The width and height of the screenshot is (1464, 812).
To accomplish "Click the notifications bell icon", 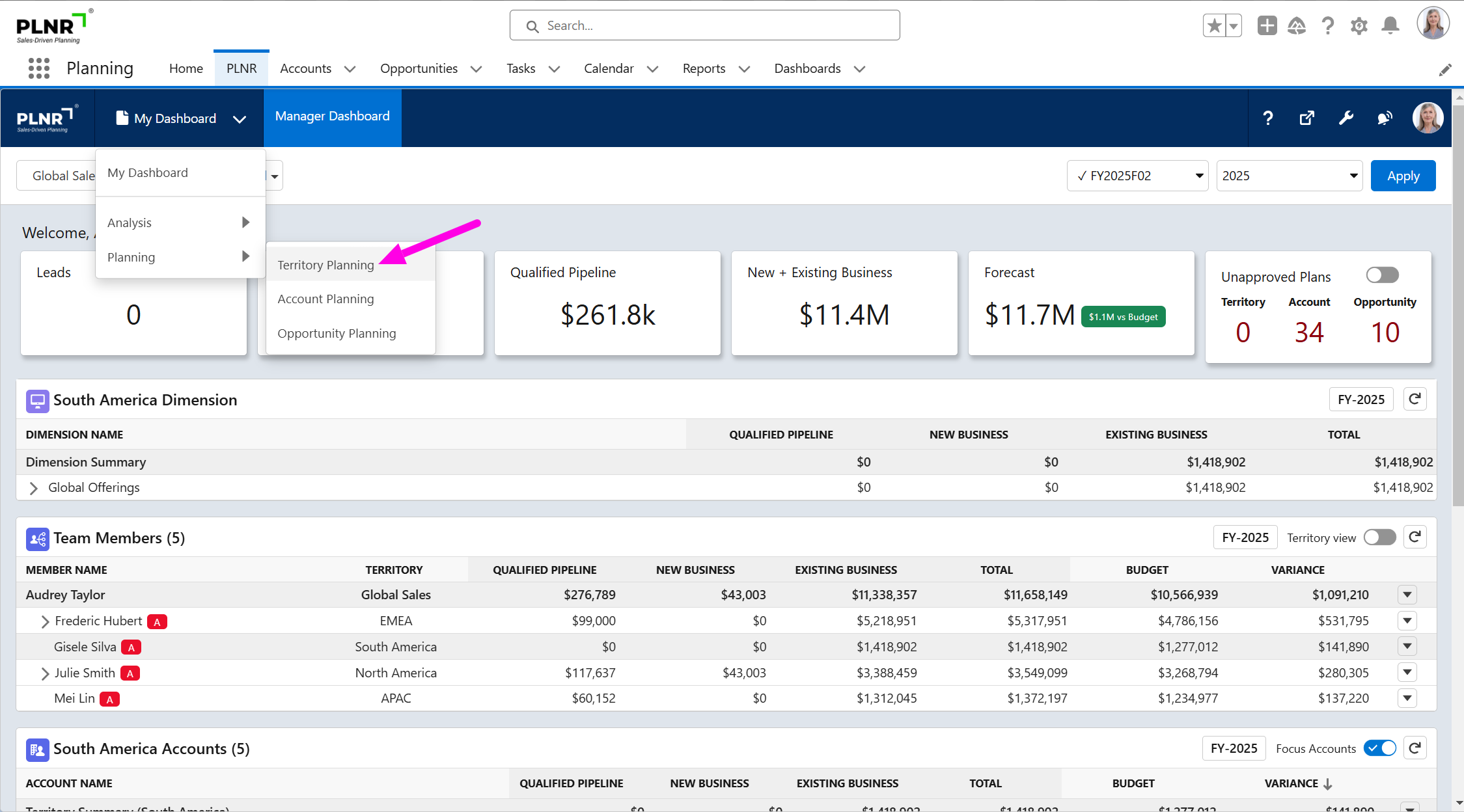I will coord(1390,25).
